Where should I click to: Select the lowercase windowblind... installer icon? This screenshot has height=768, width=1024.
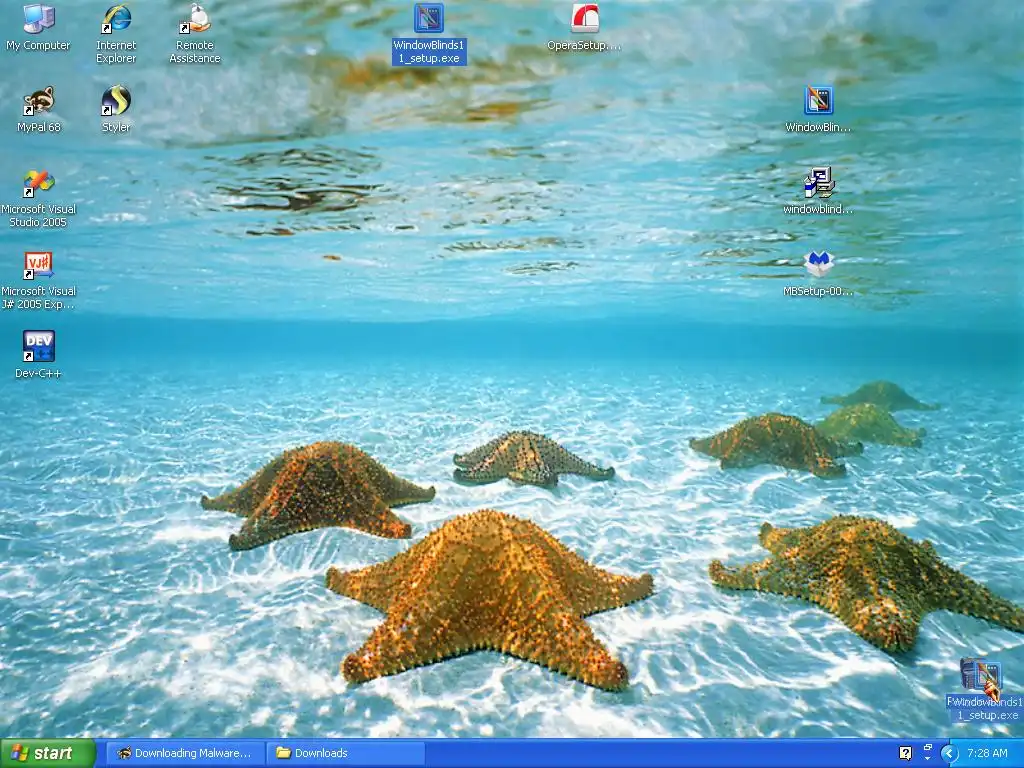point(818,191)
